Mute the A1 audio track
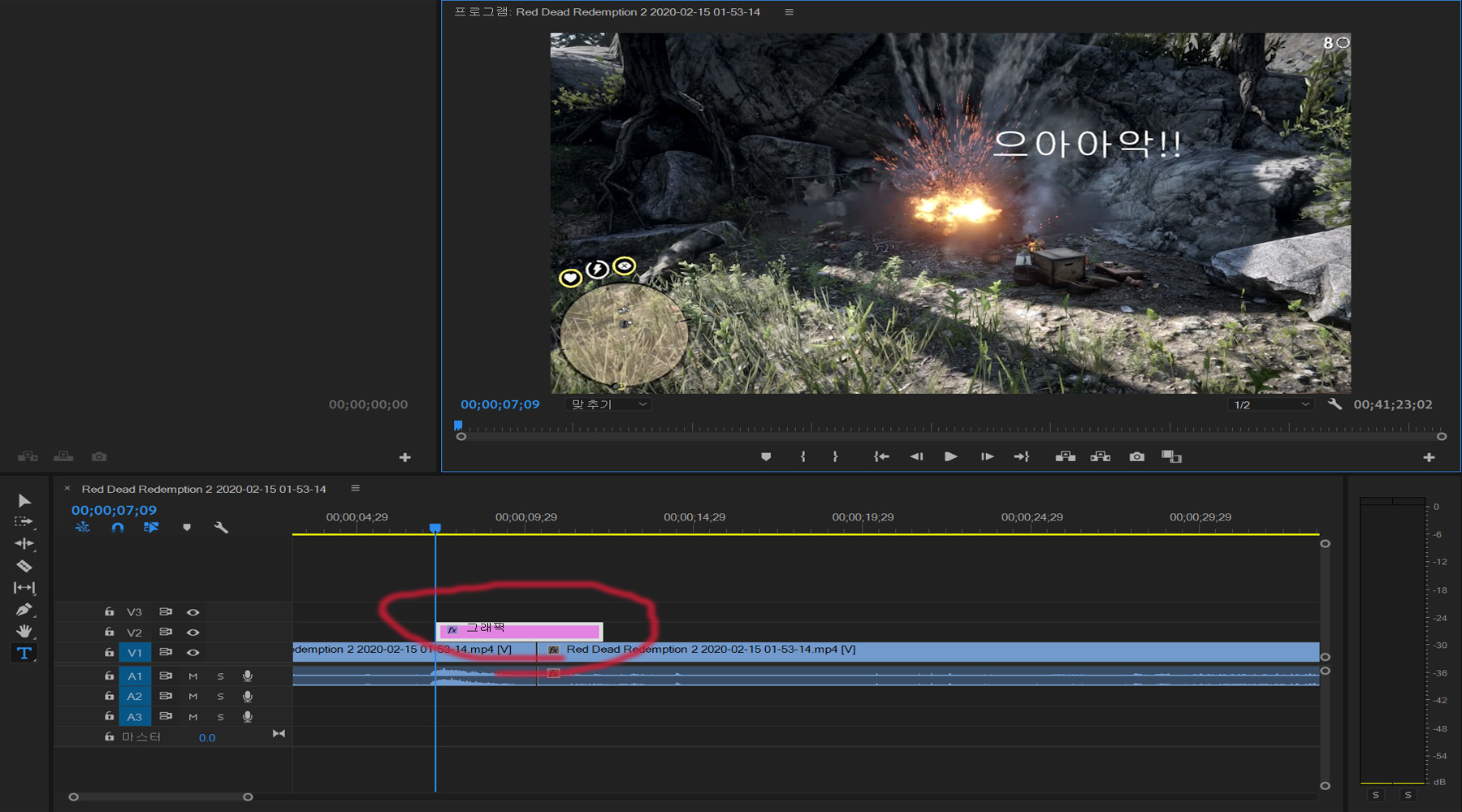 [x=193, y=676]
